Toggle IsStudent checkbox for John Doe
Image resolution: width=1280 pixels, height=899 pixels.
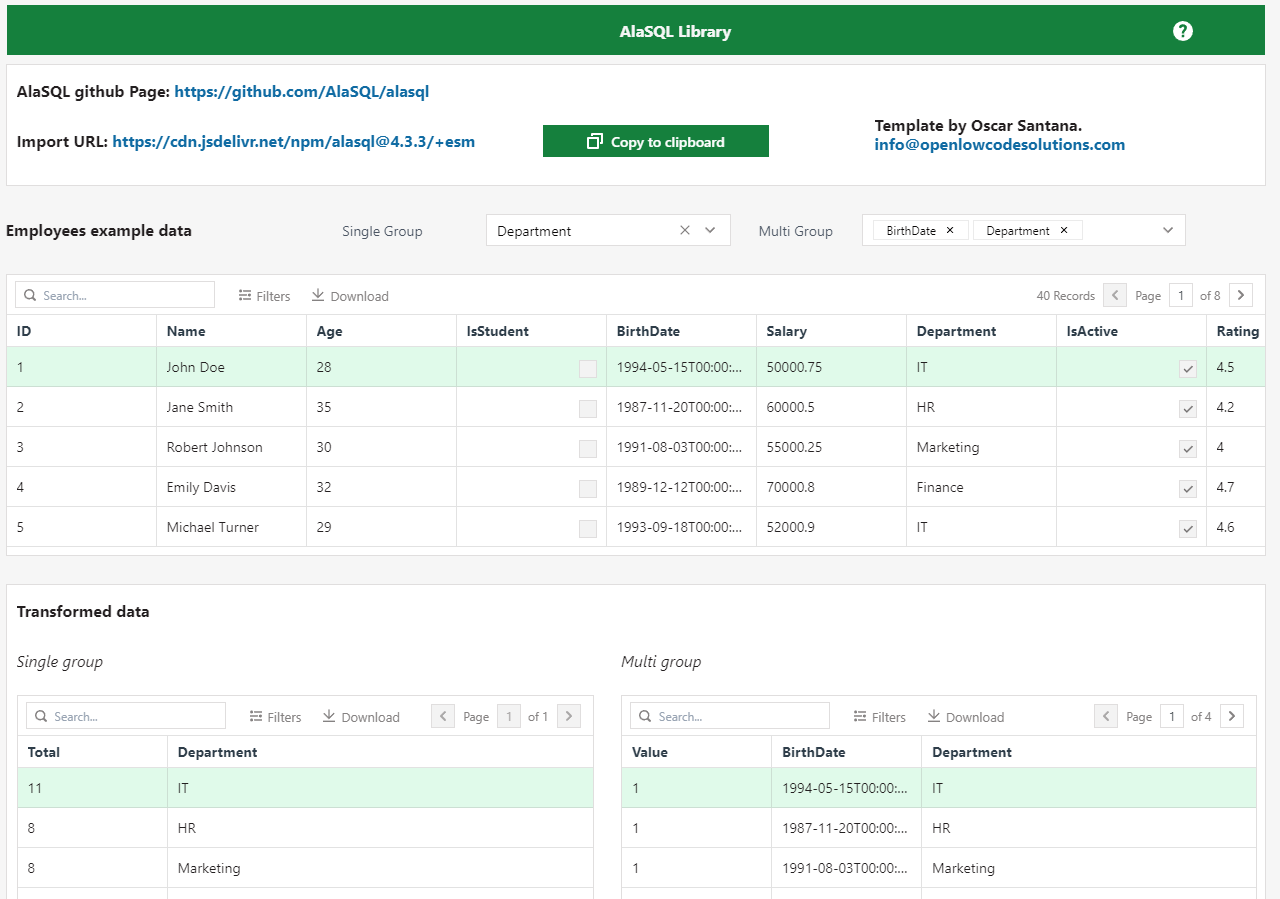pos(588,368)
